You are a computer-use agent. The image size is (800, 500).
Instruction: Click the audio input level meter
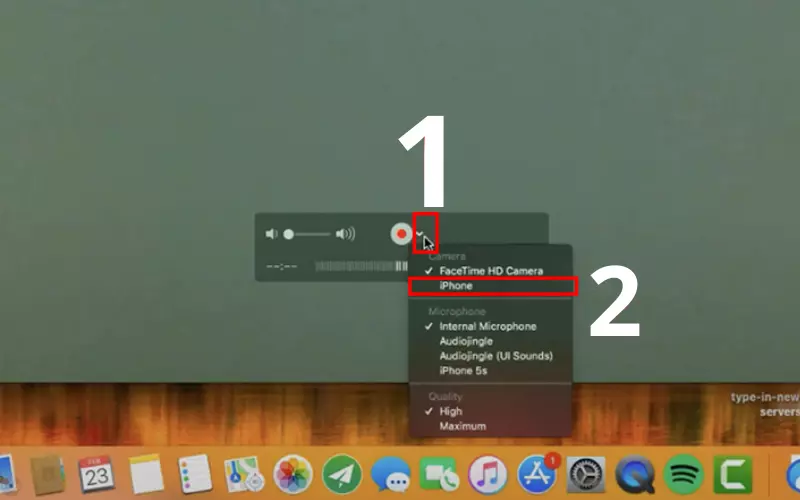tap(361, 266)
